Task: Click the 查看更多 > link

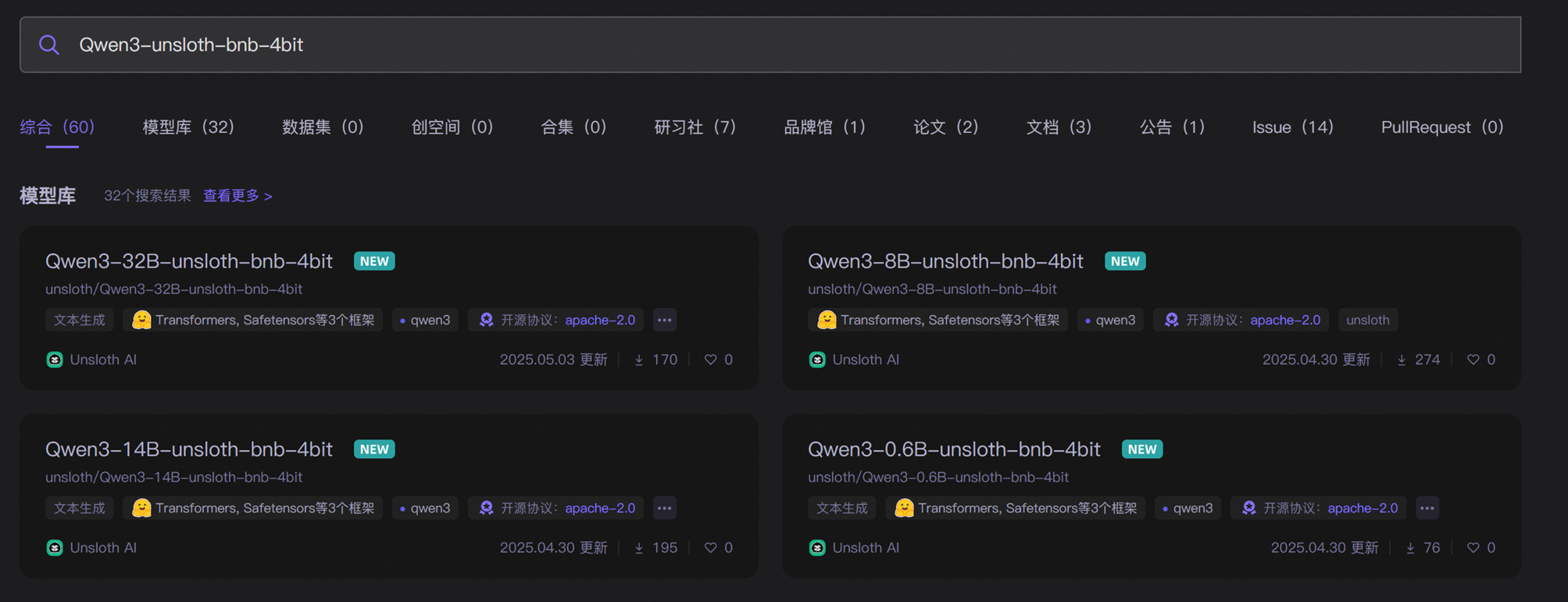Action: click(x=238, y=195)
